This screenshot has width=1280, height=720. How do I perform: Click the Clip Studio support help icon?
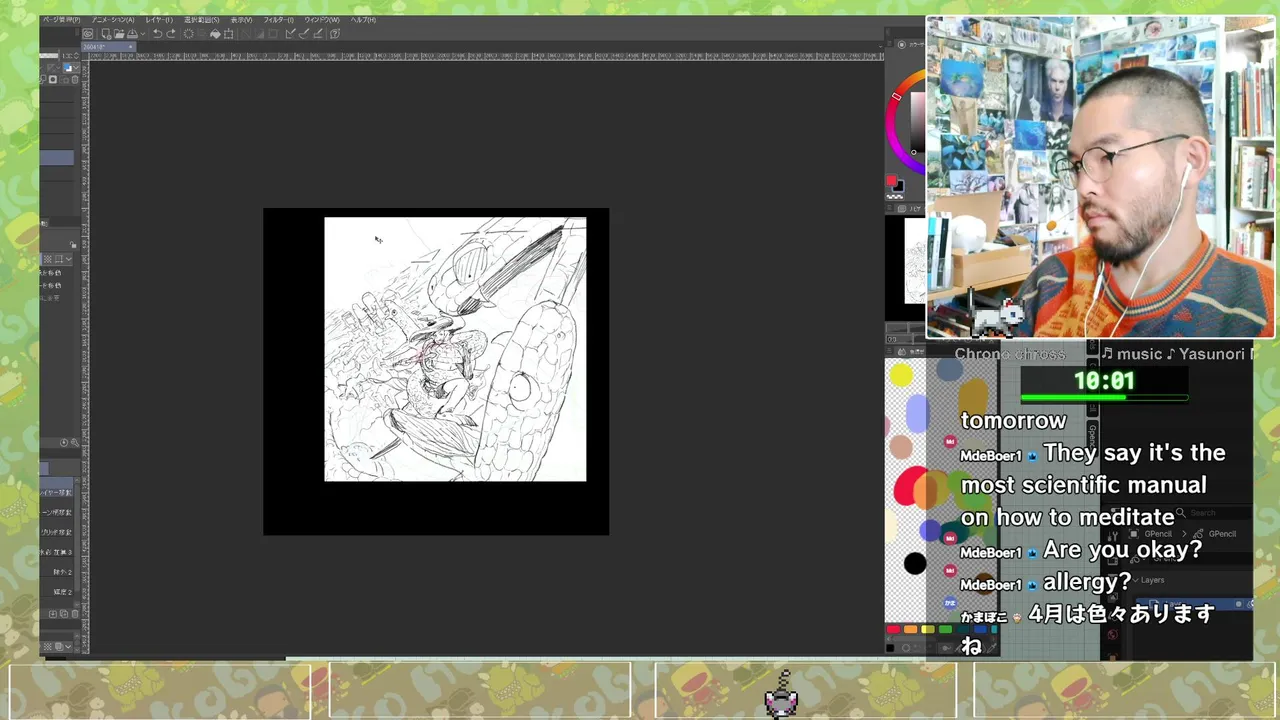click(335, 34)
